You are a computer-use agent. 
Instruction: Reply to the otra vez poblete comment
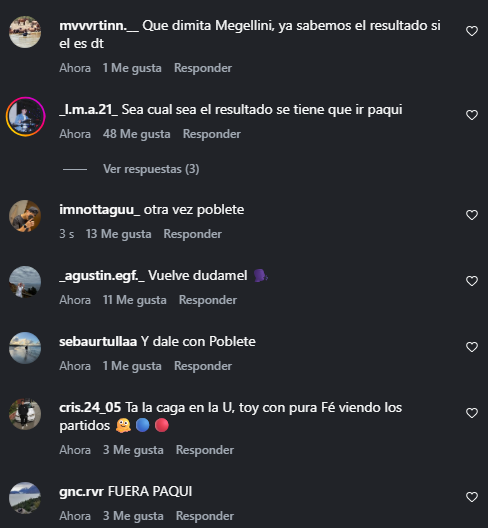193,234
